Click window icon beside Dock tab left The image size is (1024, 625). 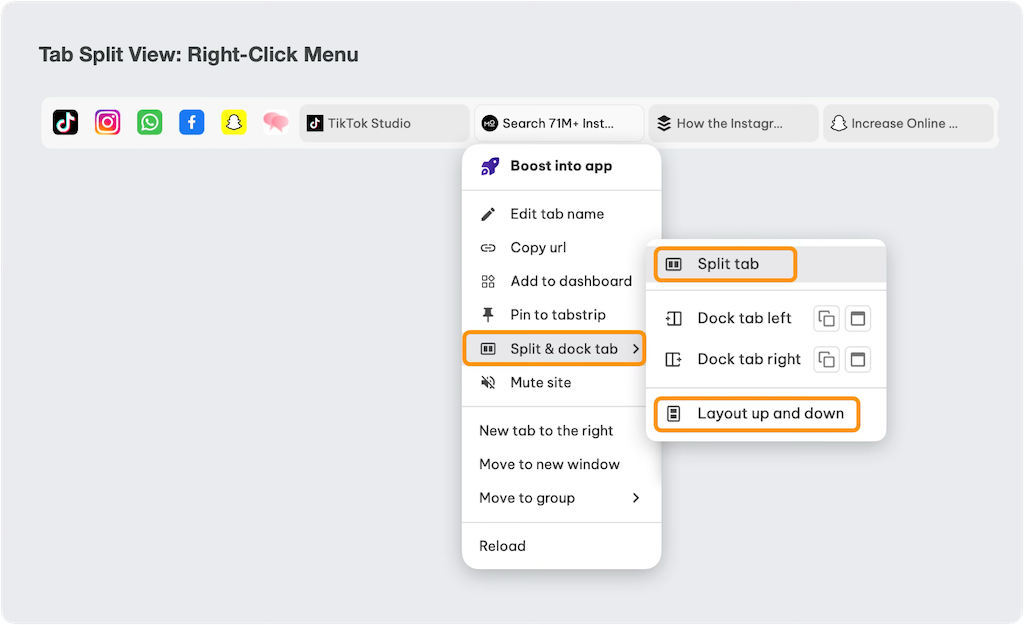[858, 319]
